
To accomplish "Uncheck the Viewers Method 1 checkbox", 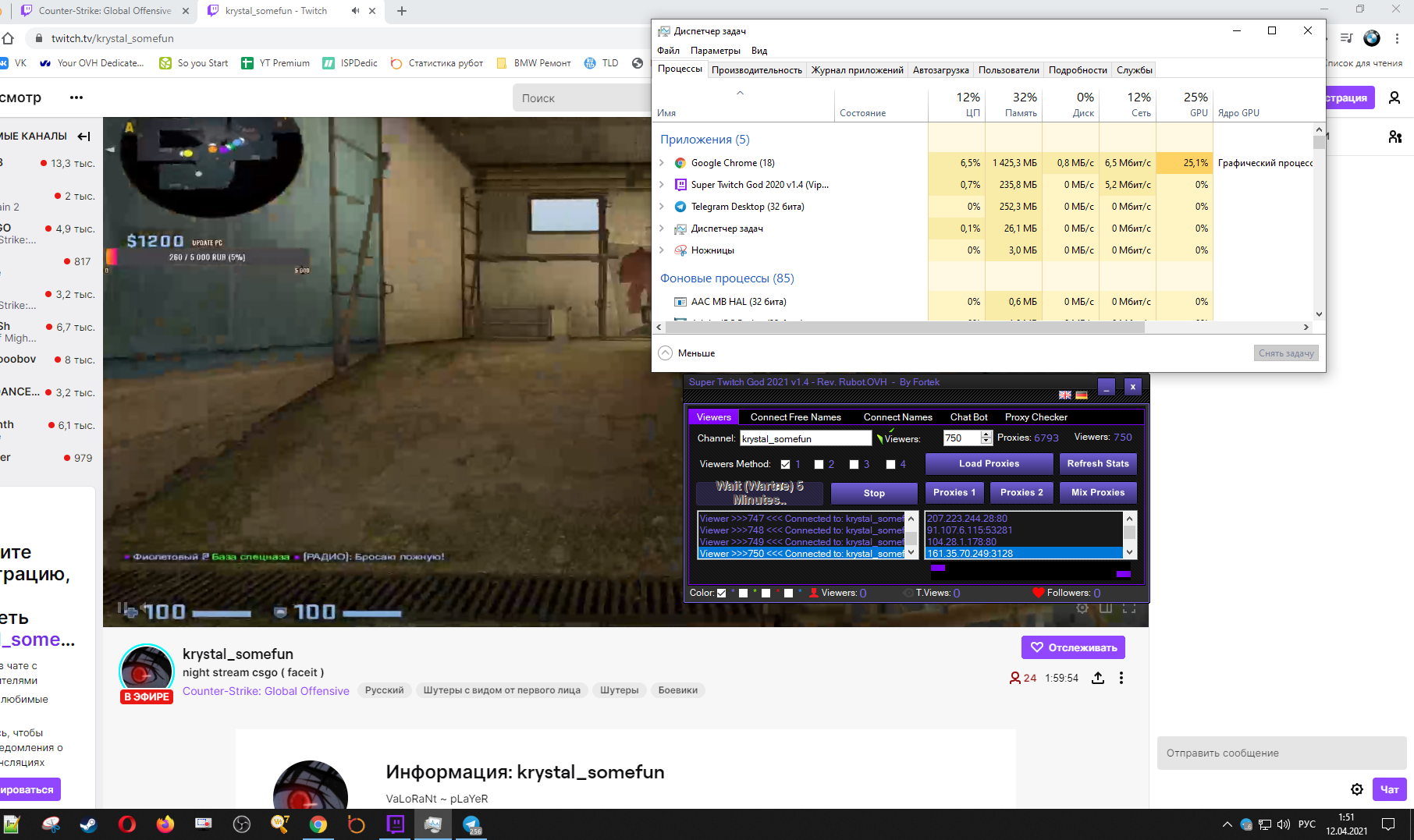I will (786, 464).
